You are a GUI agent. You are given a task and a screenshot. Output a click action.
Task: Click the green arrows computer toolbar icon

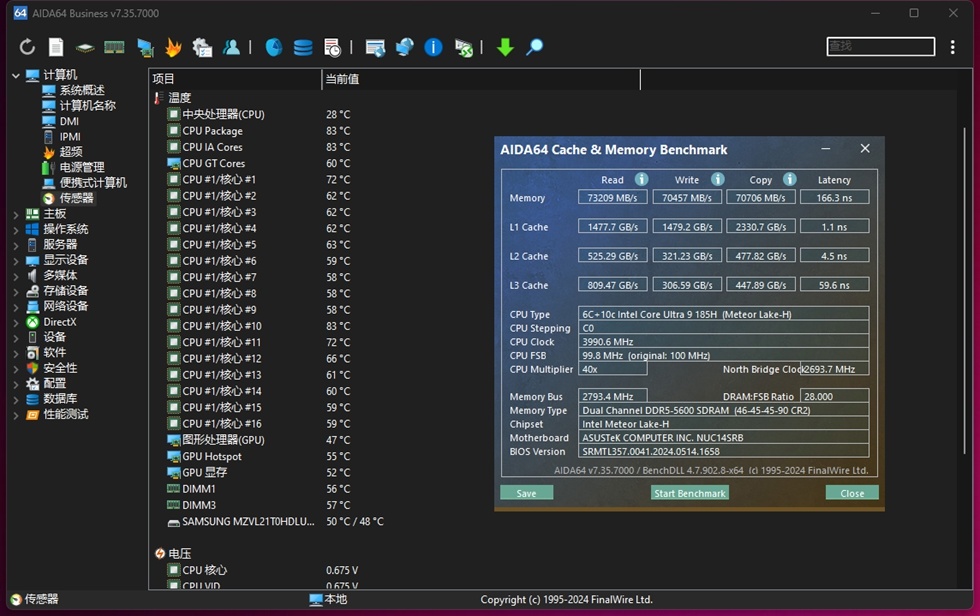coord(463,47)
